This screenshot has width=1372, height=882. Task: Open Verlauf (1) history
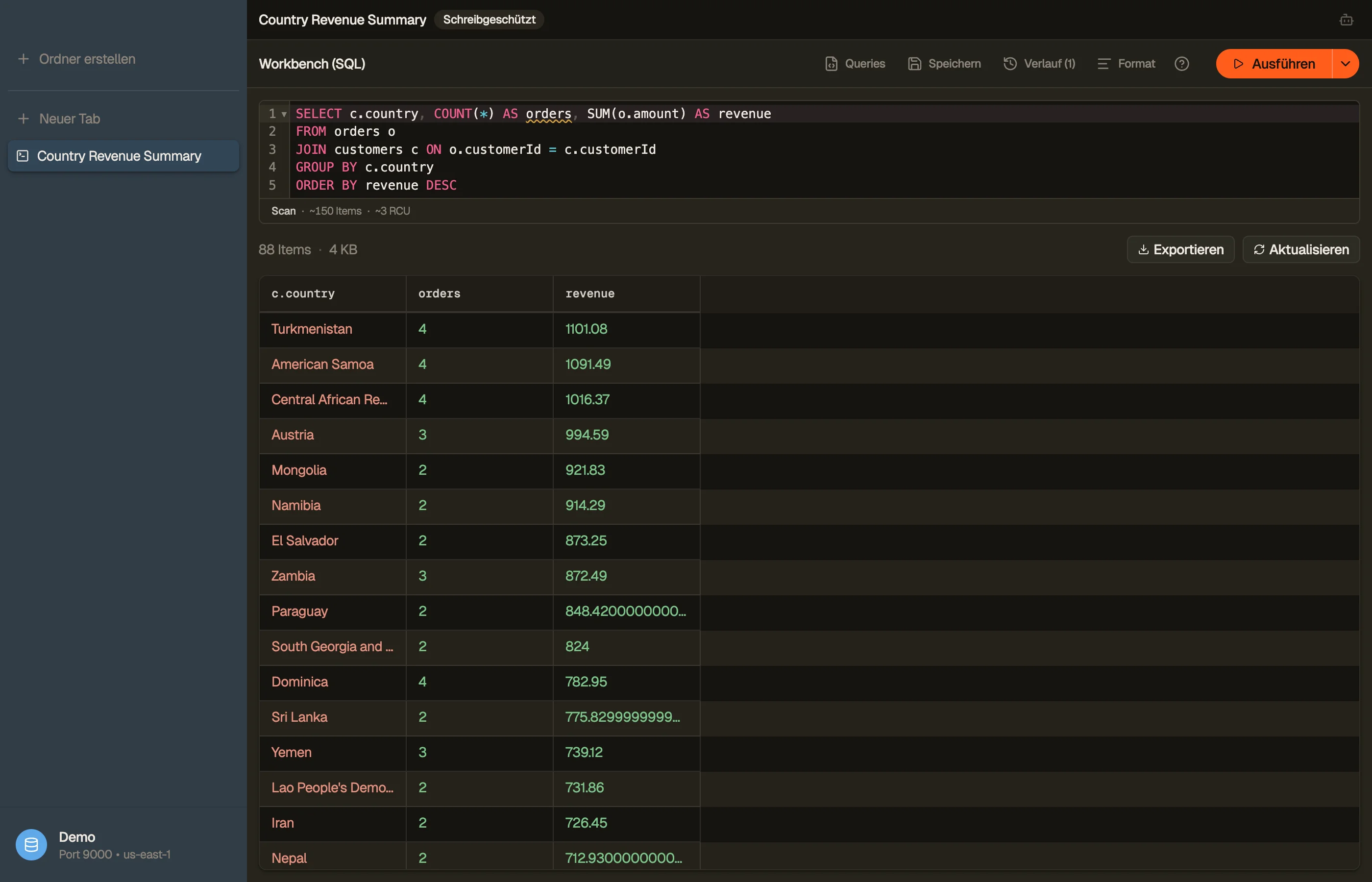click(x=1039, y=64)
